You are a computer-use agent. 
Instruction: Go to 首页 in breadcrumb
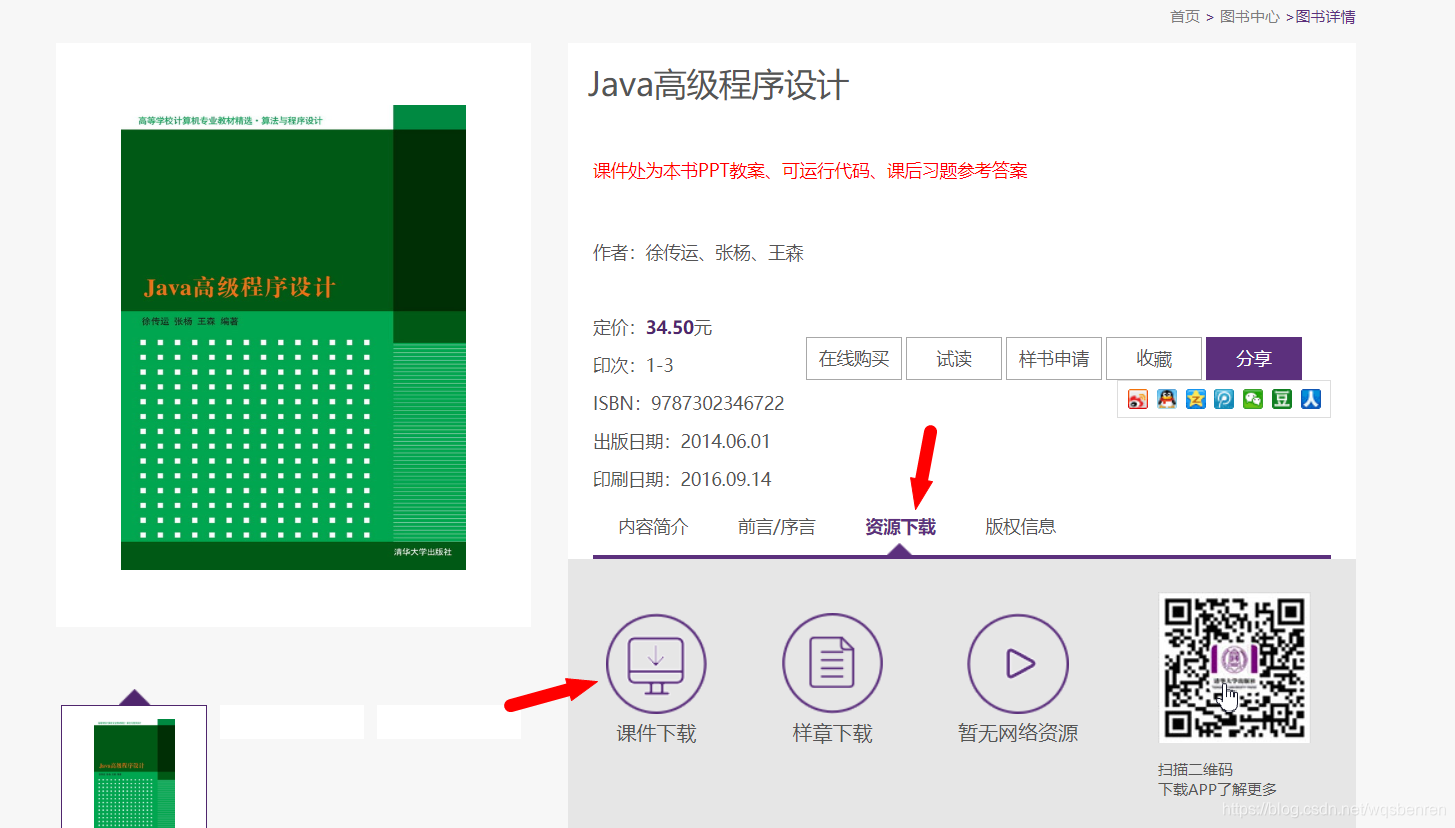[x=1185, y=16]
